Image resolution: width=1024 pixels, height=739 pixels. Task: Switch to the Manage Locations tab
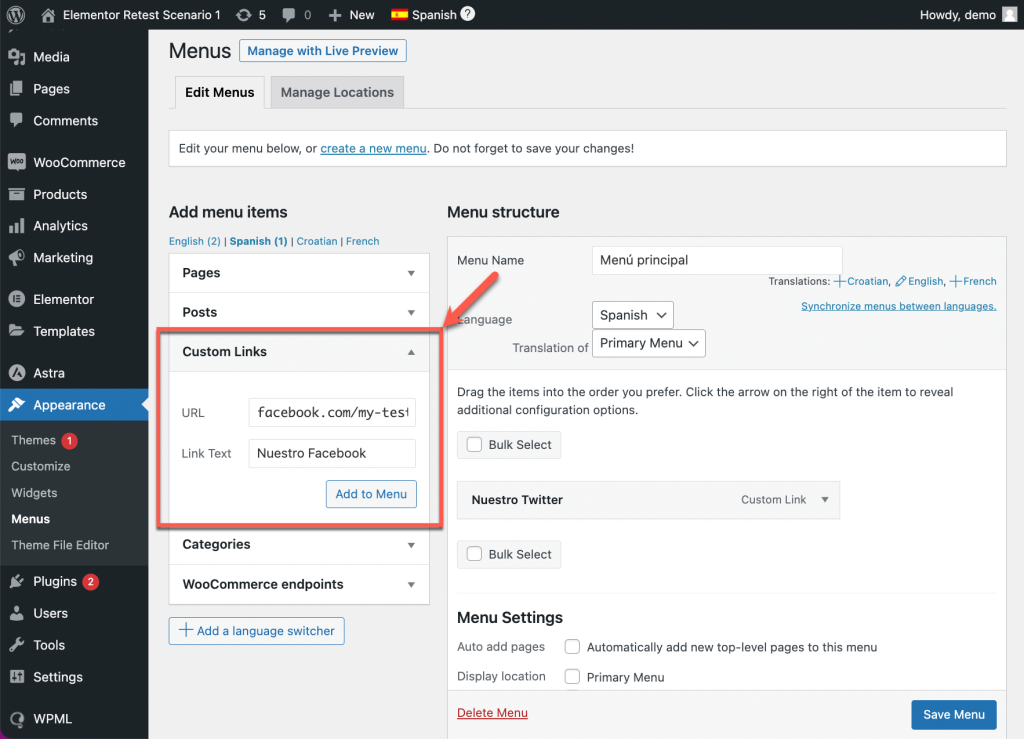tap(337, 92)
